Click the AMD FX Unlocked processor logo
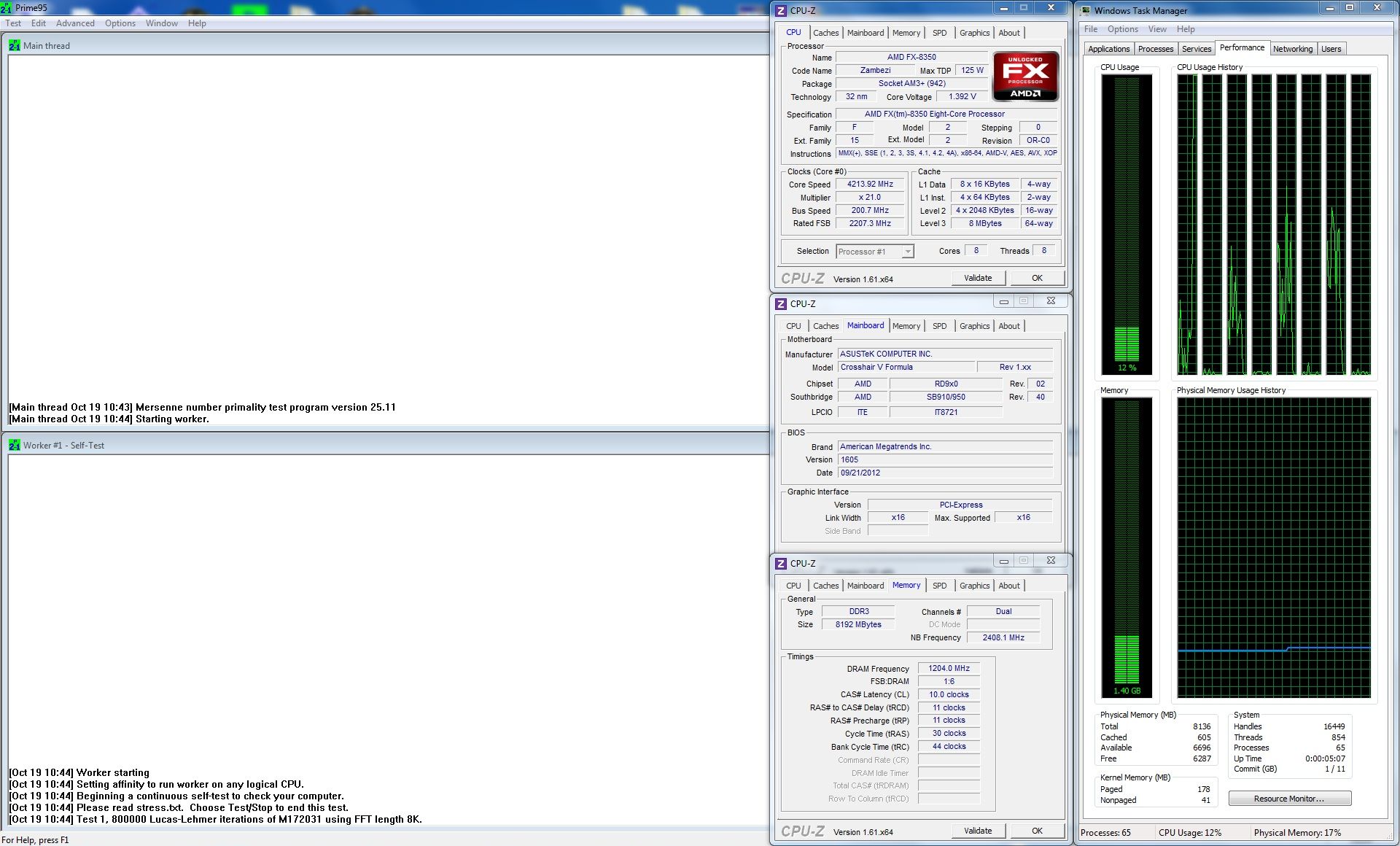The height and width of the screenshot is (846, 1400). [1025, 76]
